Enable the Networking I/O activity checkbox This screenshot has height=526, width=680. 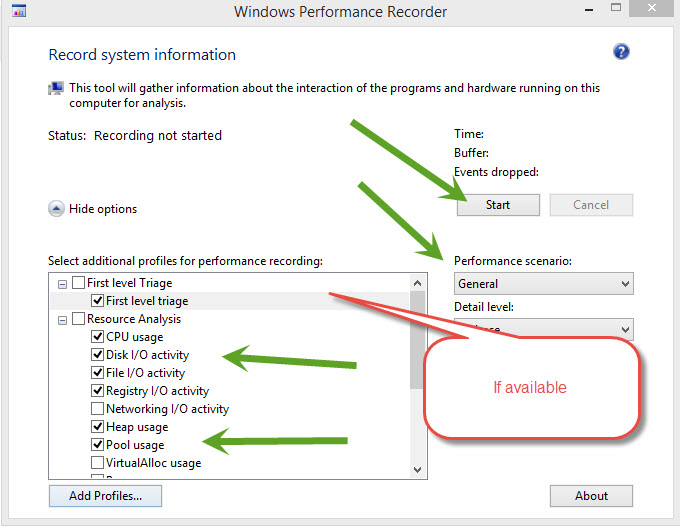click(97, 408)
